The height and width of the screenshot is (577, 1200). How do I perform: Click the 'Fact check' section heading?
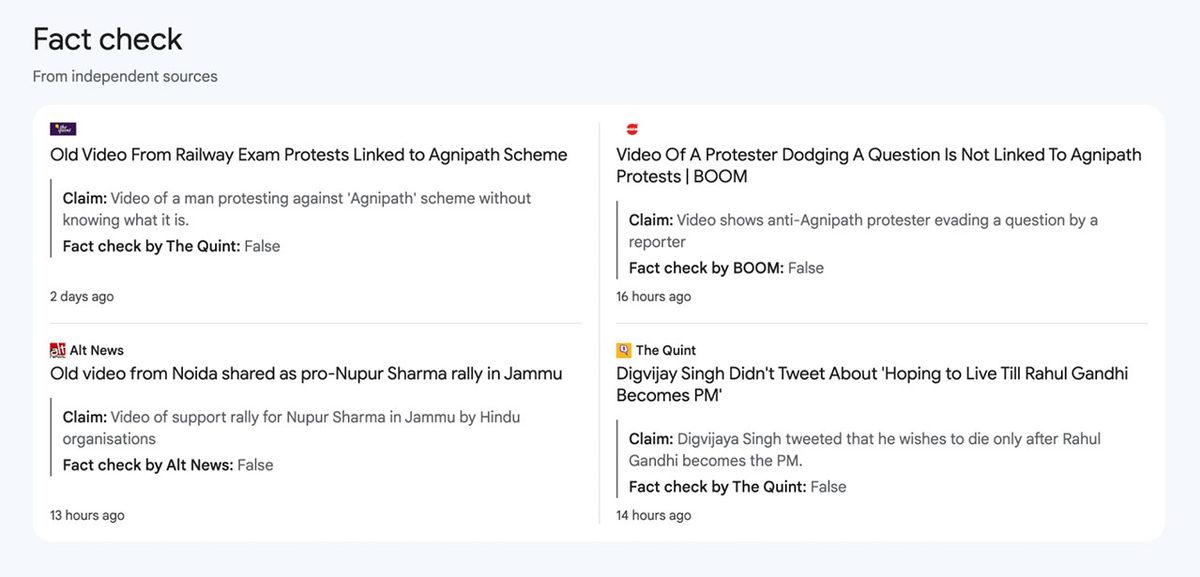(x=107, y=40)
